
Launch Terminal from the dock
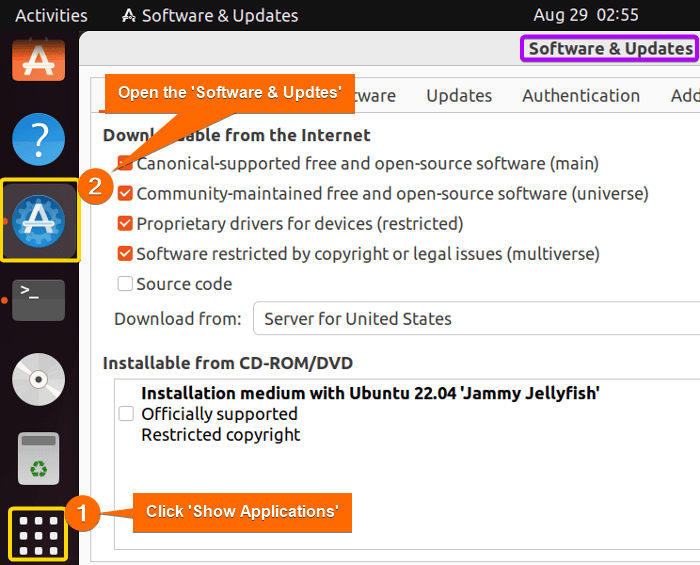(x=38, y=300)
